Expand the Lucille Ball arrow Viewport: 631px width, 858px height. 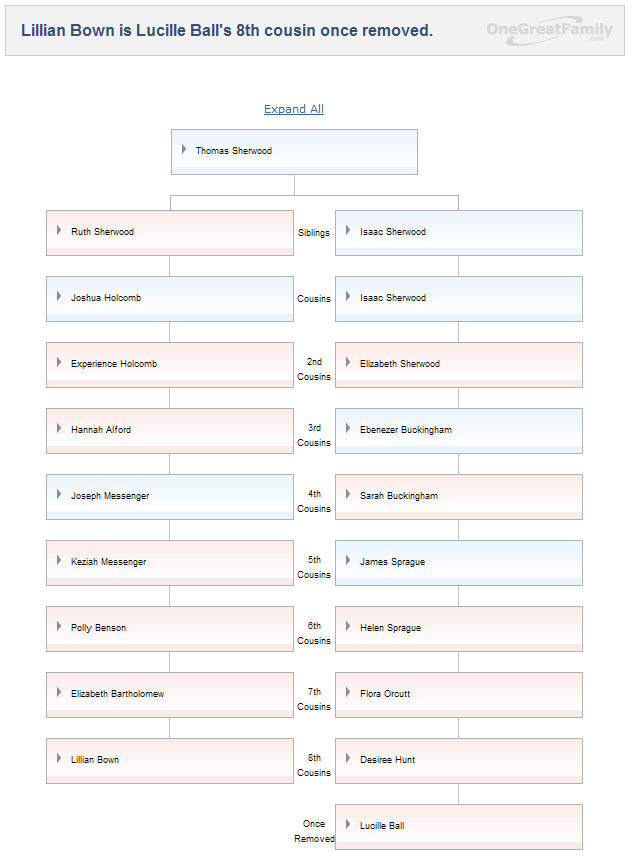click(x=348, y=825)
